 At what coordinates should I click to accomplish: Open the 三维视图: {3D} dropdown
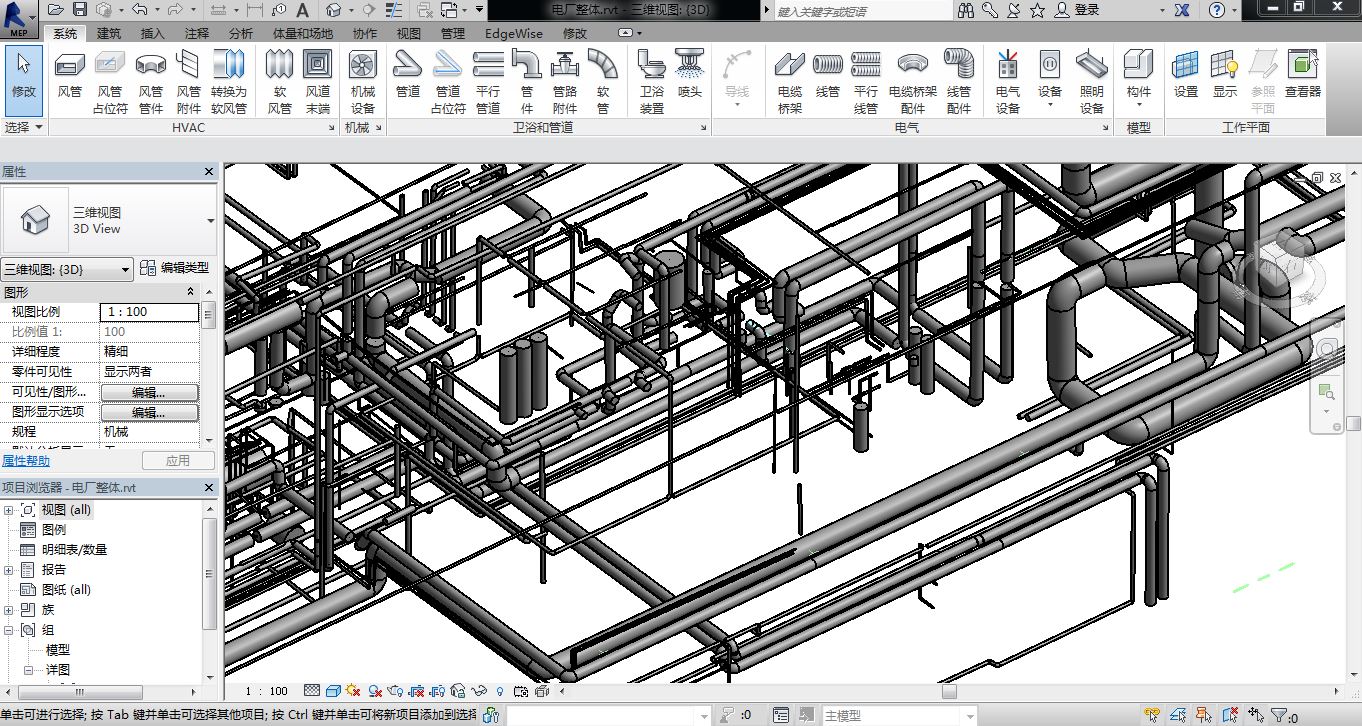(67, 269)
